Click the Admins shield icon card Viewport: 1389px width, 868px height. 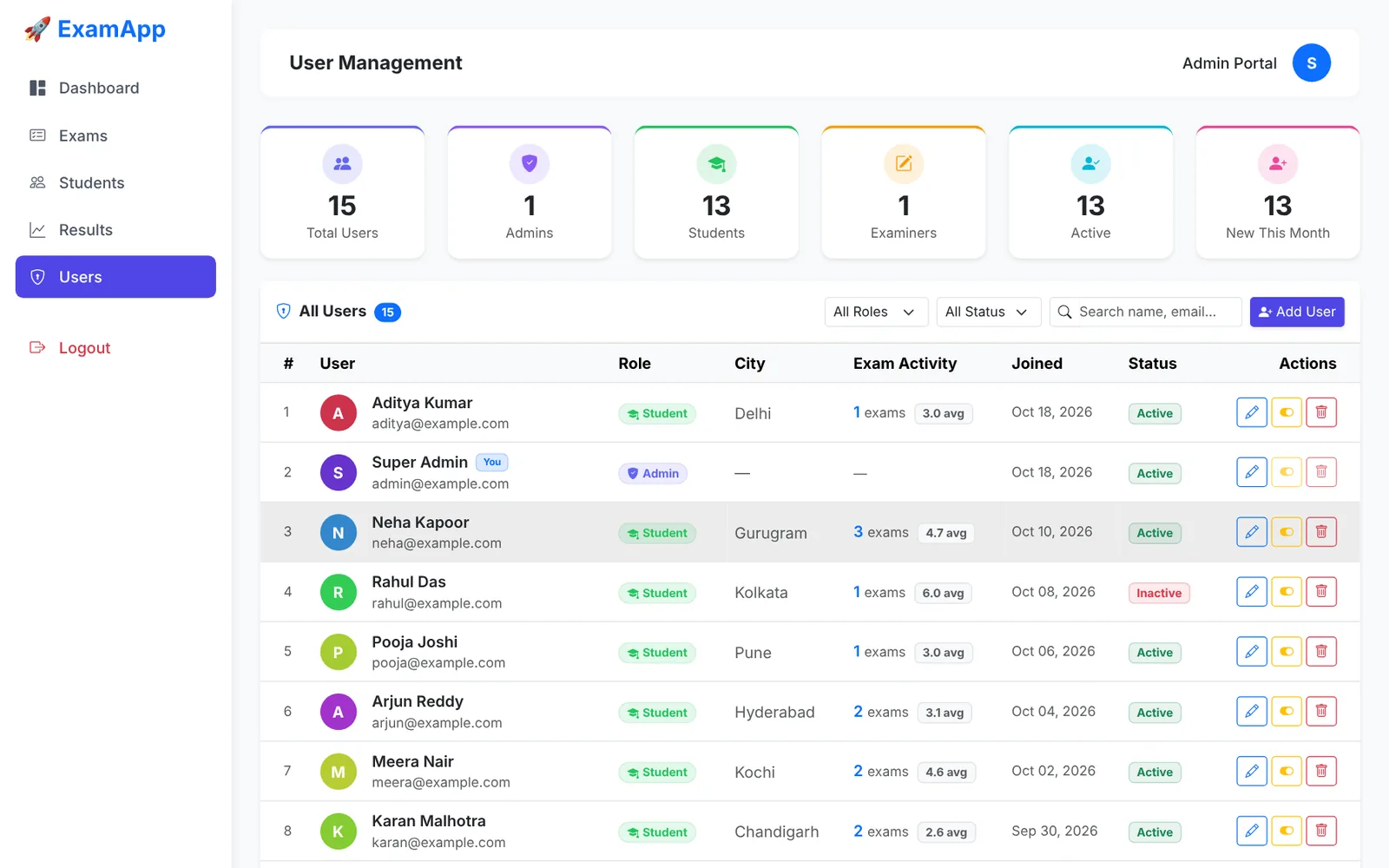[530, 163]
